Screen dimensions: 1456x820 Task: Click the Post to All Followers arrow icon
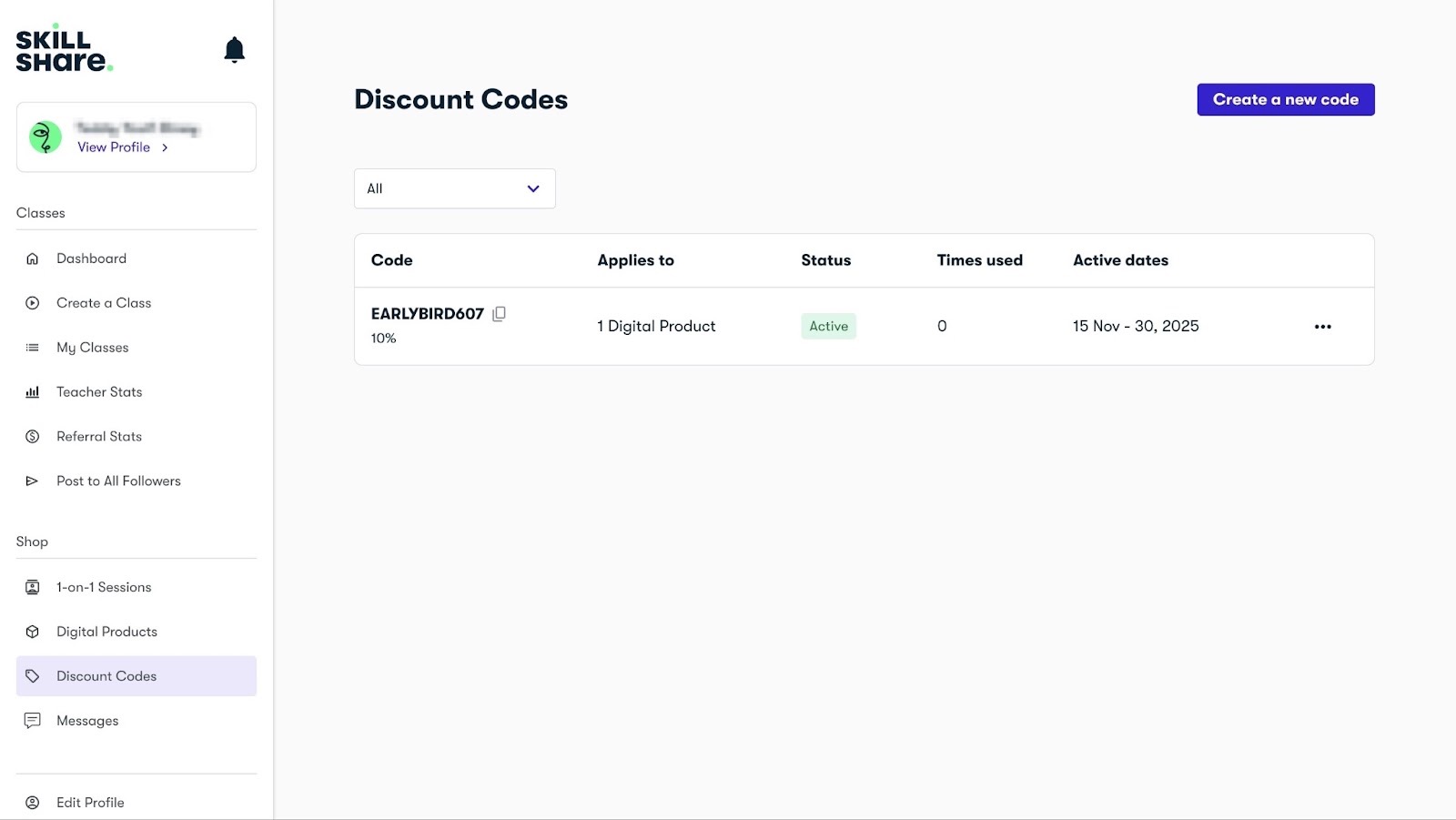(x=33, y=481)
